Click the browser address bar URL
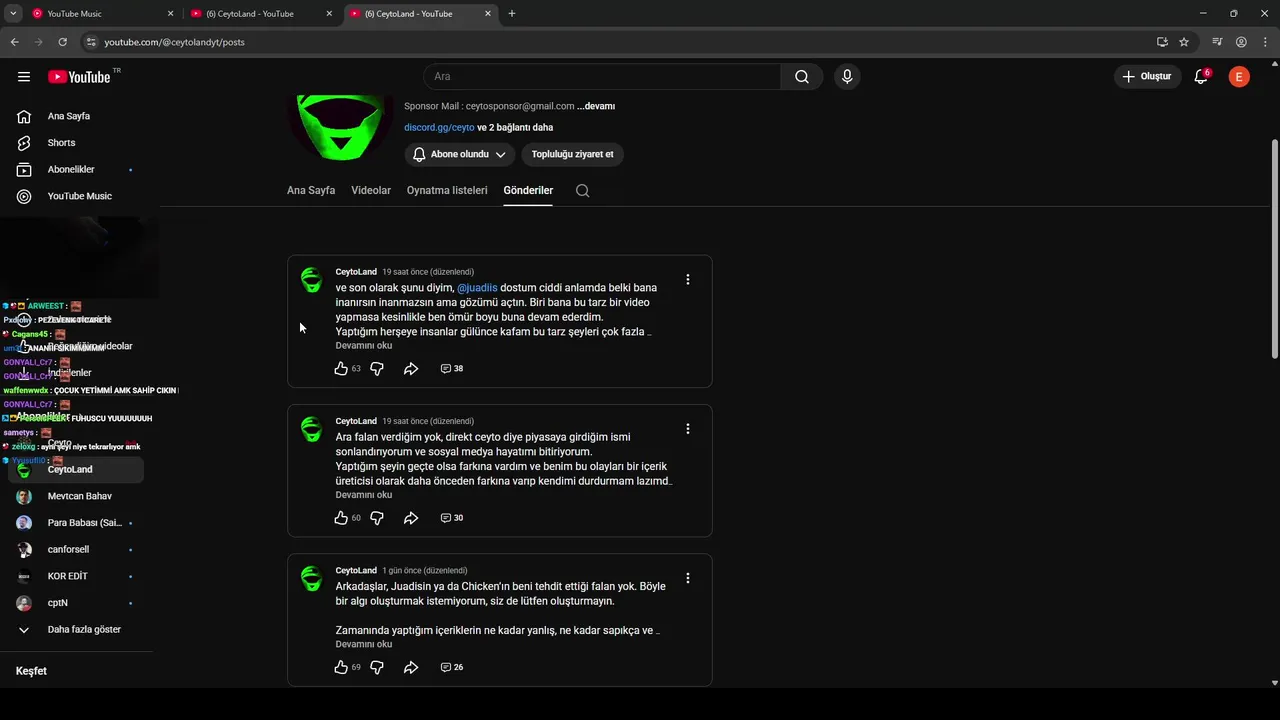1280x720 pixels. [174, 42]
